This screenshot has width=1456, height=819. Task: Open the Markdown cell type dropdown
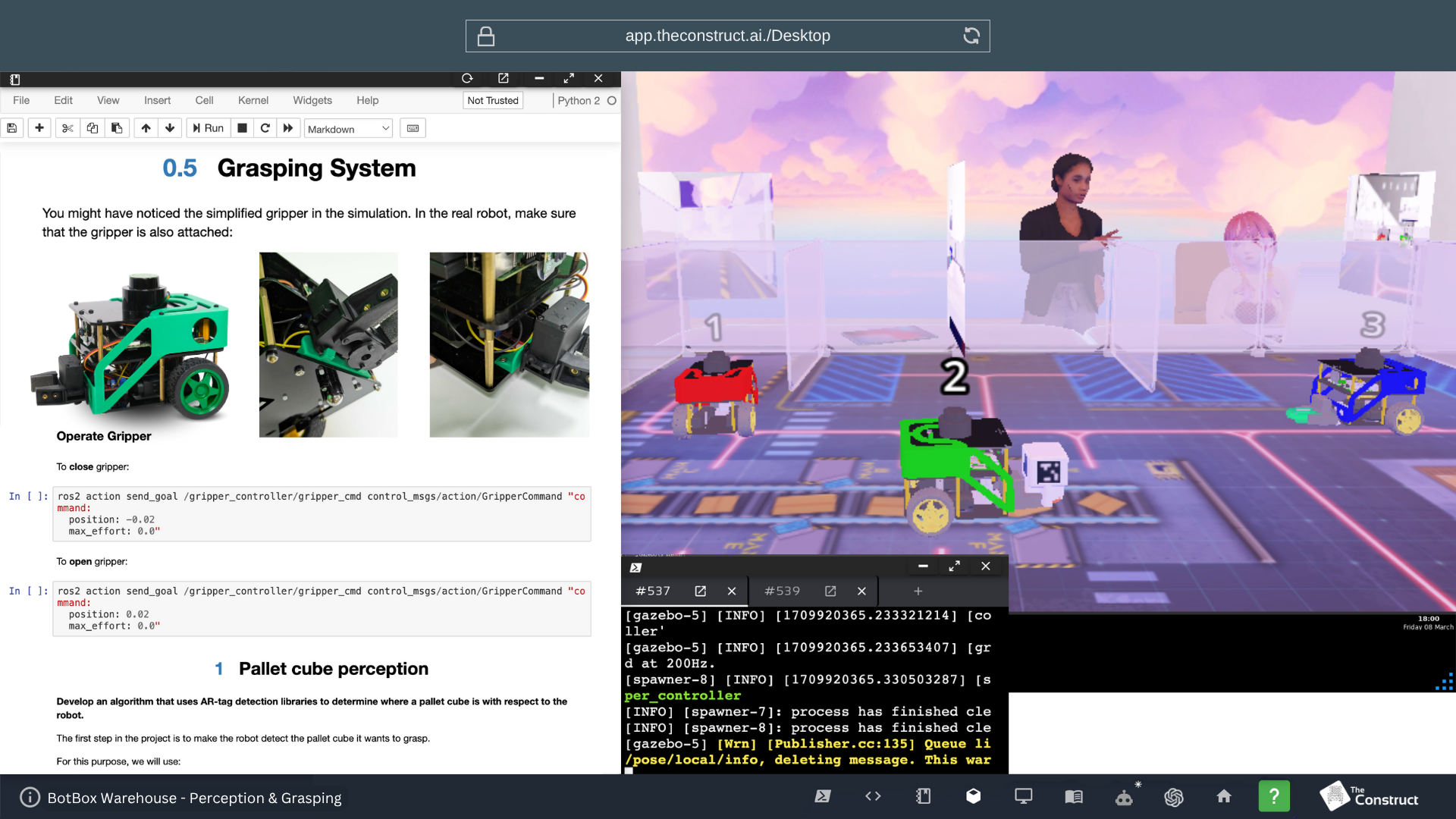point(349,129)
